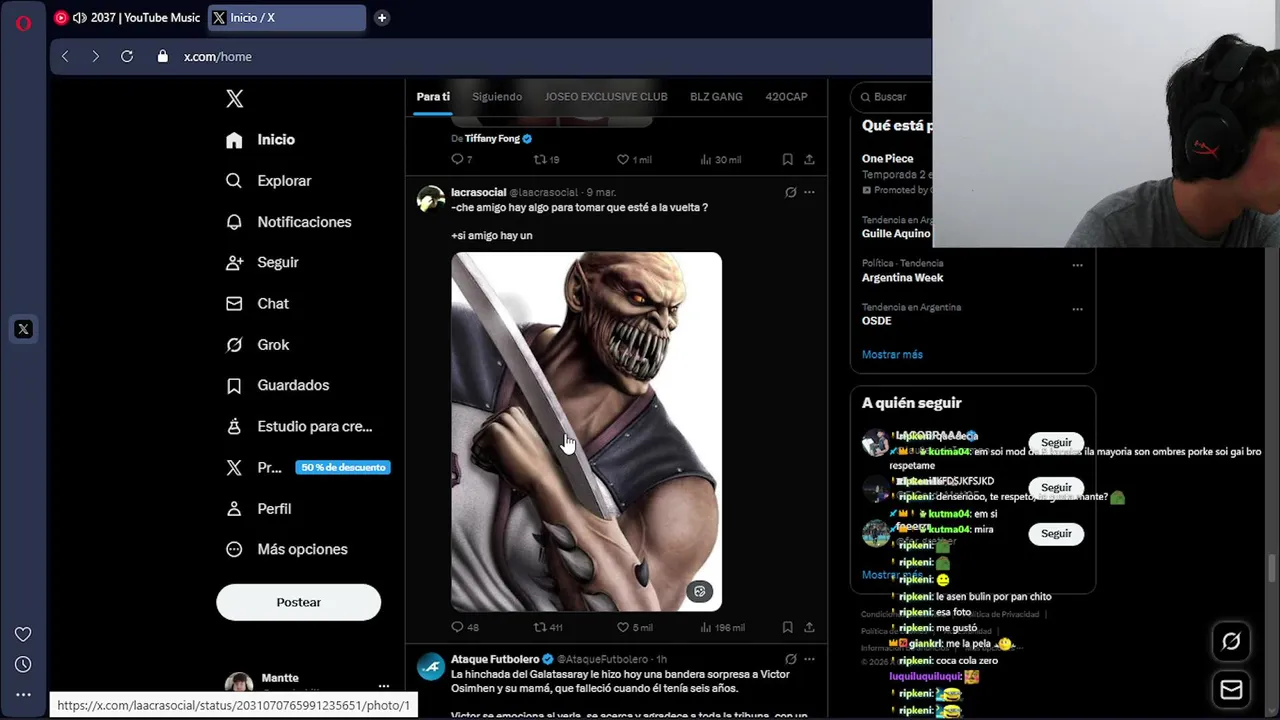Like the Tiffany Fong post with 1 mil likes

pyautogui.click(x=633, y=159)
